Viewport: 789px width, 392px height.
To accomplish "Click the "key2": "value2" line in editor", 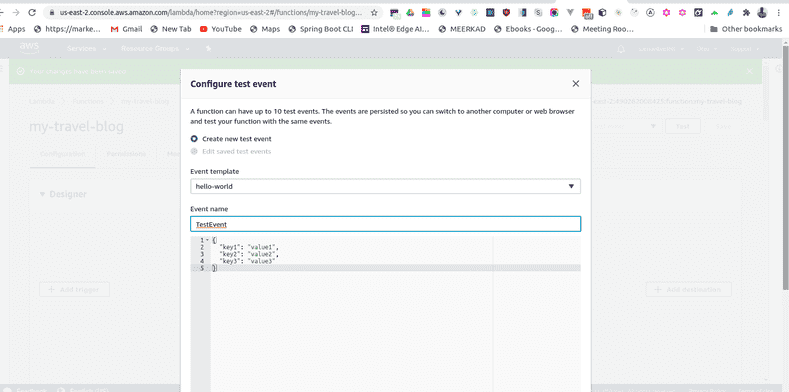I will click(x=249, y=254).
